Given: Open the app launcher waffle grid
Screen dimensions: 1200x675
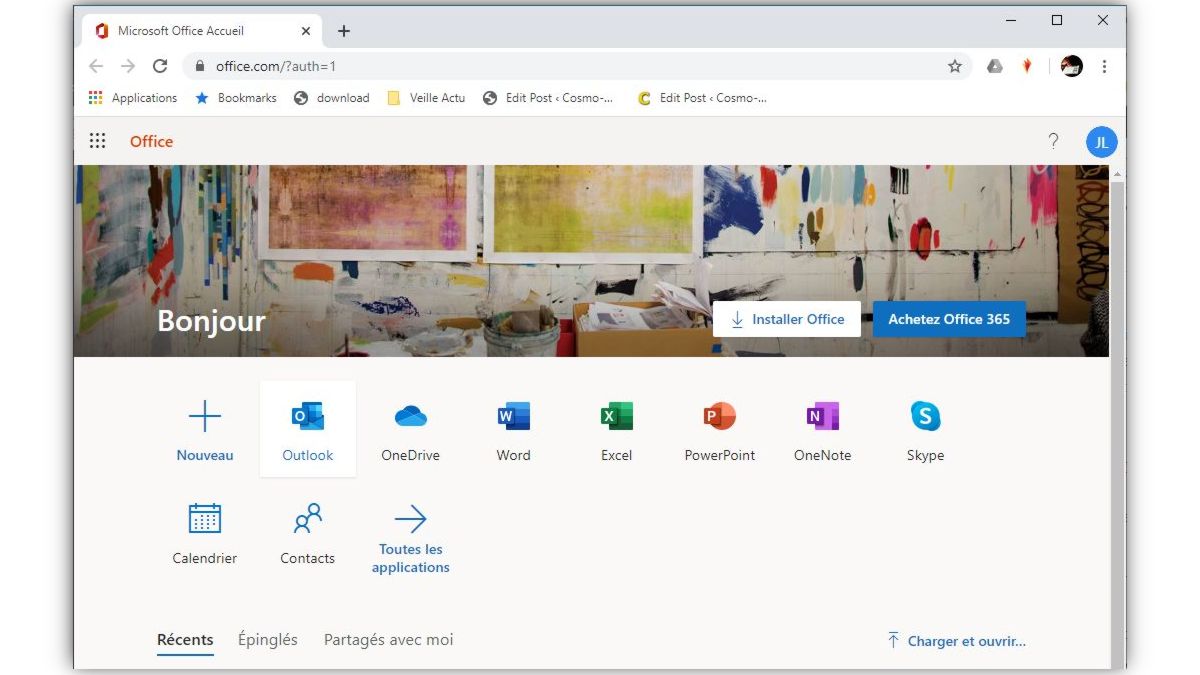Looking at the screenshot, I should pyautogui.click(x=97, y=141).
